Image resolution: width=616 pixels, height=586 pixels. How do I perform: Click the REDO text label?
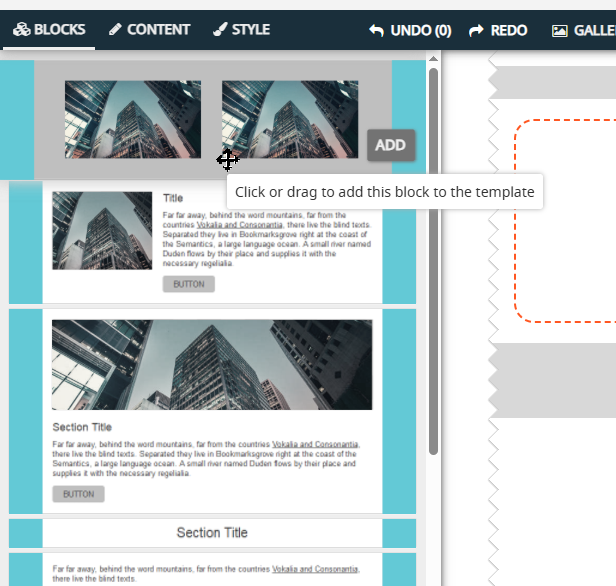509,30
